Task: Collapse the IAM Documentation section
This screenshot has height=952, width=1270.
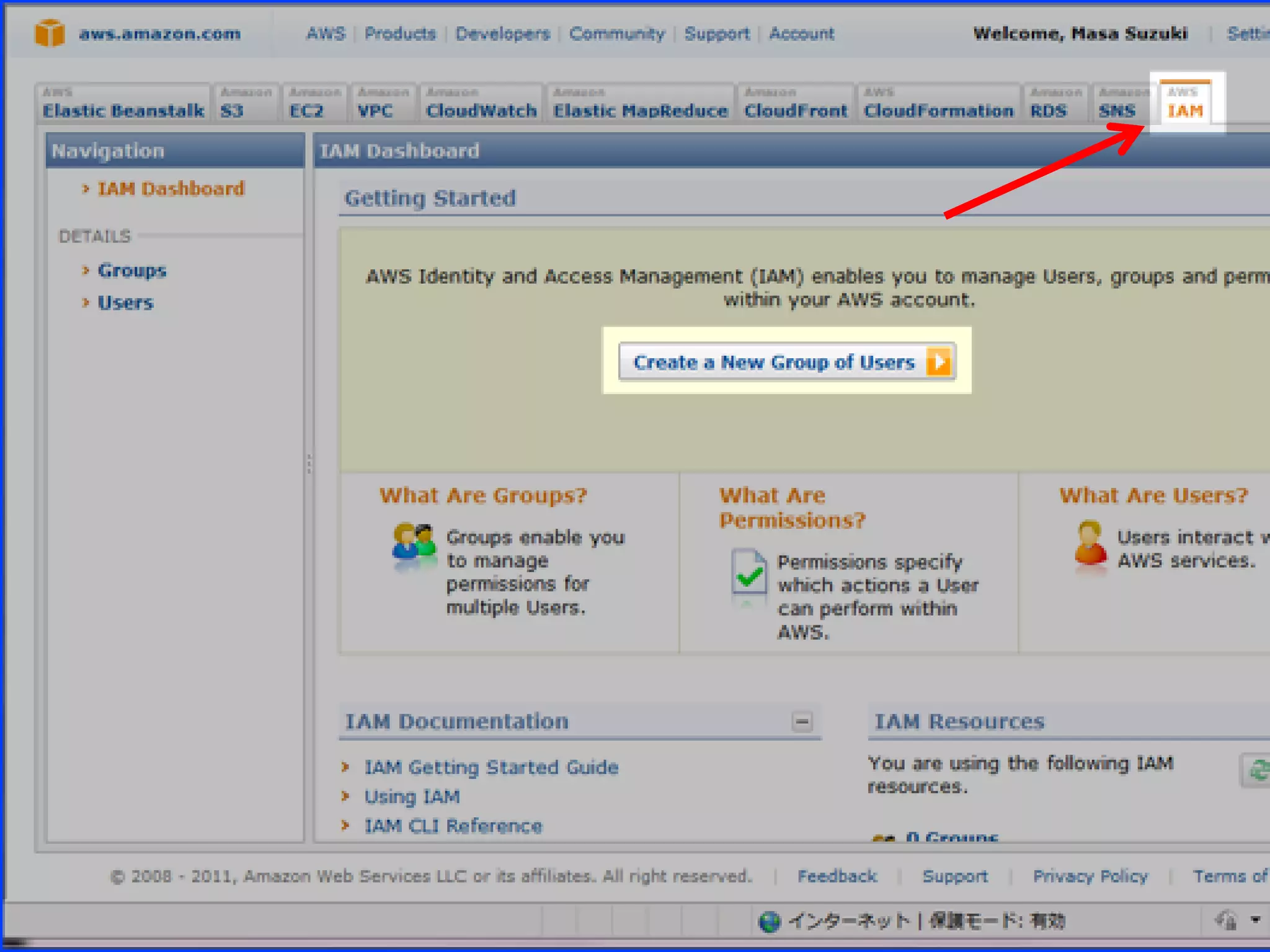Action: (x=802, y=721)
